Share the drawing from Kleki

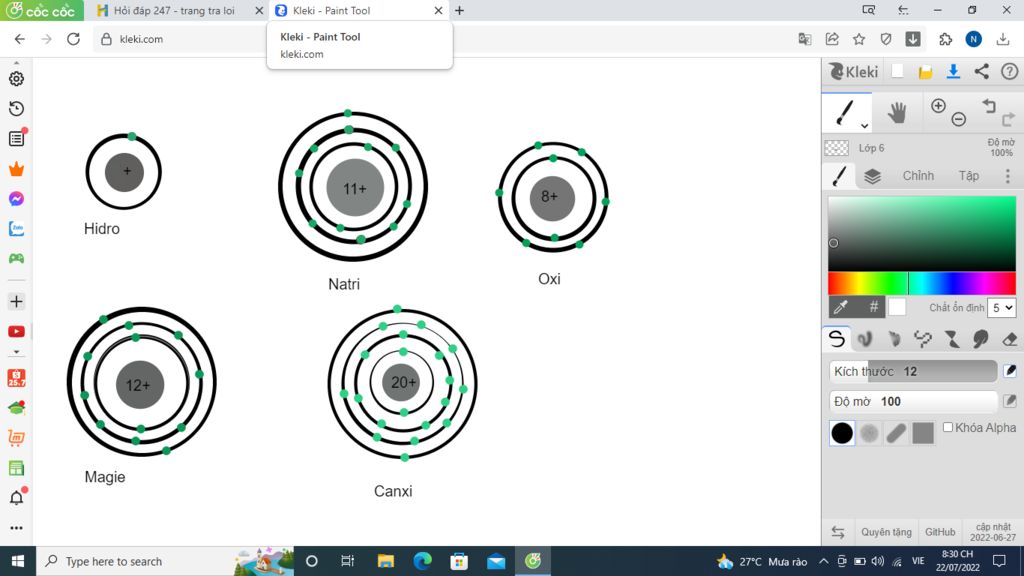982,71
